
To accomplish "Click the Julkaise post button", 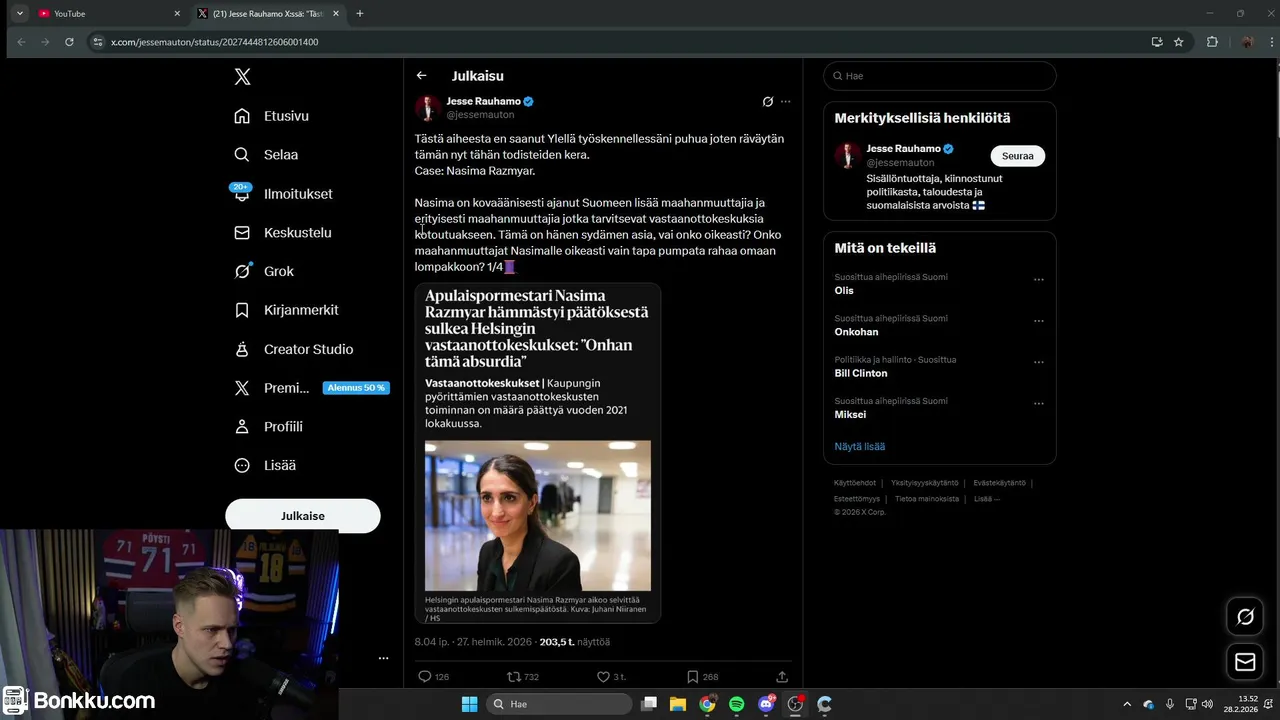I will [x=303, y=516].
